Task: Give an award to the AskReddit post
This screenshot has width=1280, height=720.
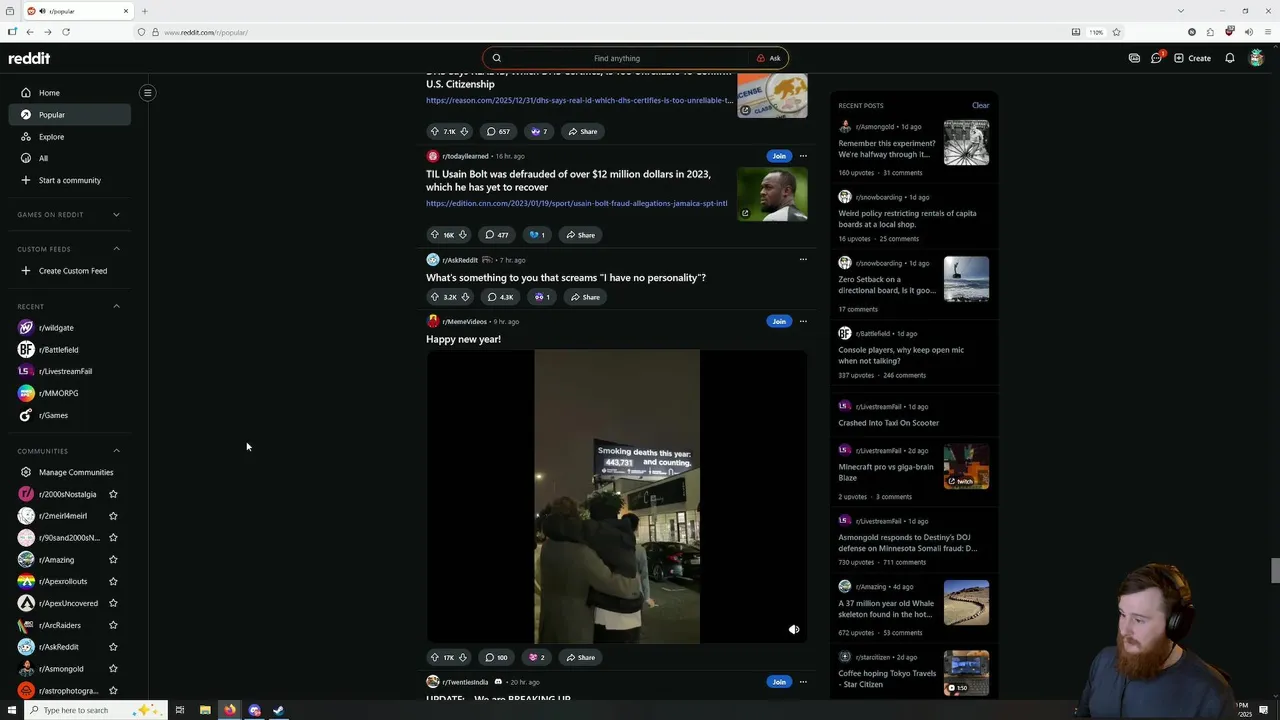Action: (541, 297)
